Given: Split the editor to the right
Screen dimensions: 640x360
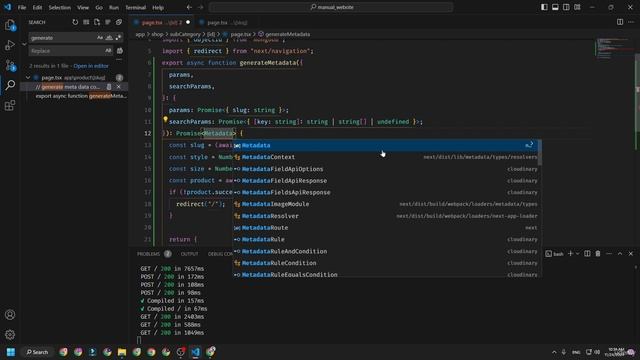Looking at the screenshot, I should pos(620,22).
